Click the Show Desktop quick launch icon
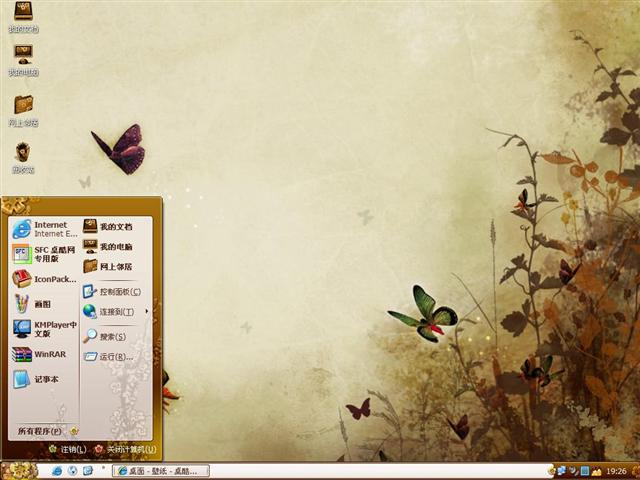The width and height of the screenshot is (640, 480). tap(88, 471)
